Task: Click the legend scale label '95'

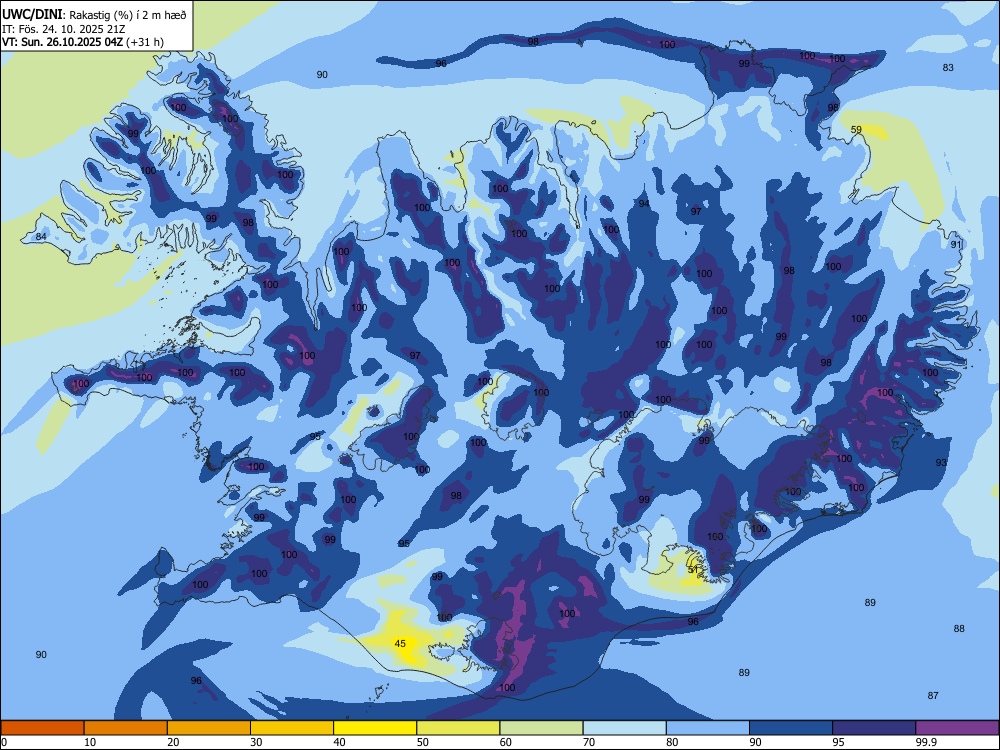Action: click(x=839, y=742)
